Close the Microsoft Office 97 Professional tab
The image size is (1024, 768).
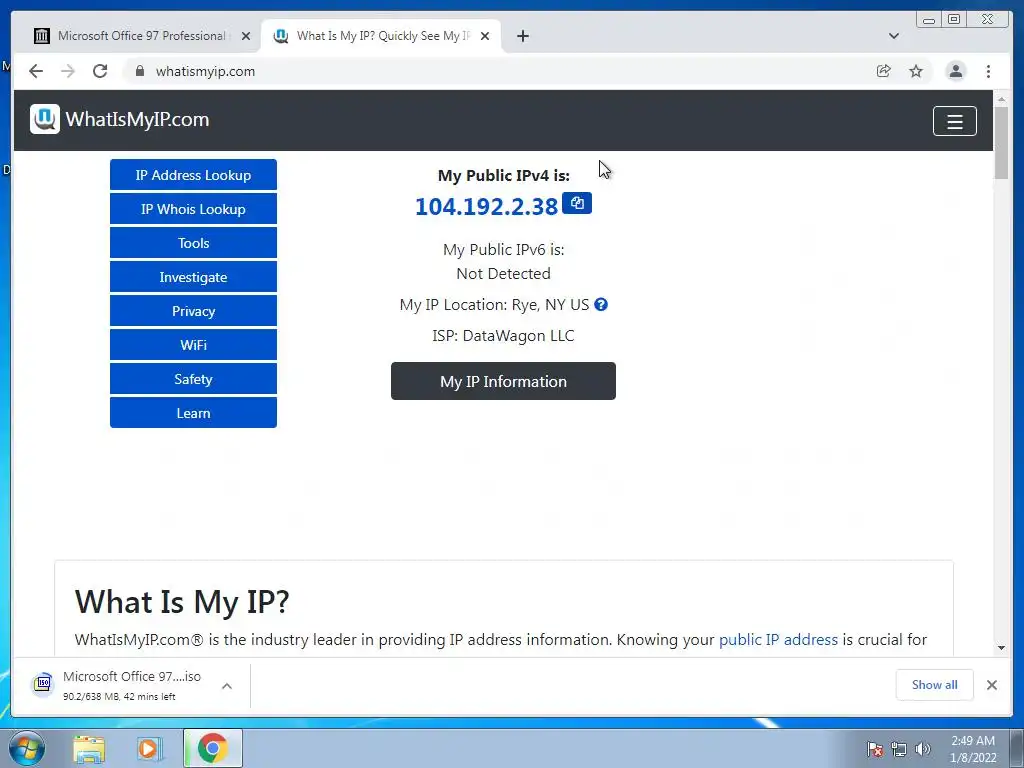point(246,36)
